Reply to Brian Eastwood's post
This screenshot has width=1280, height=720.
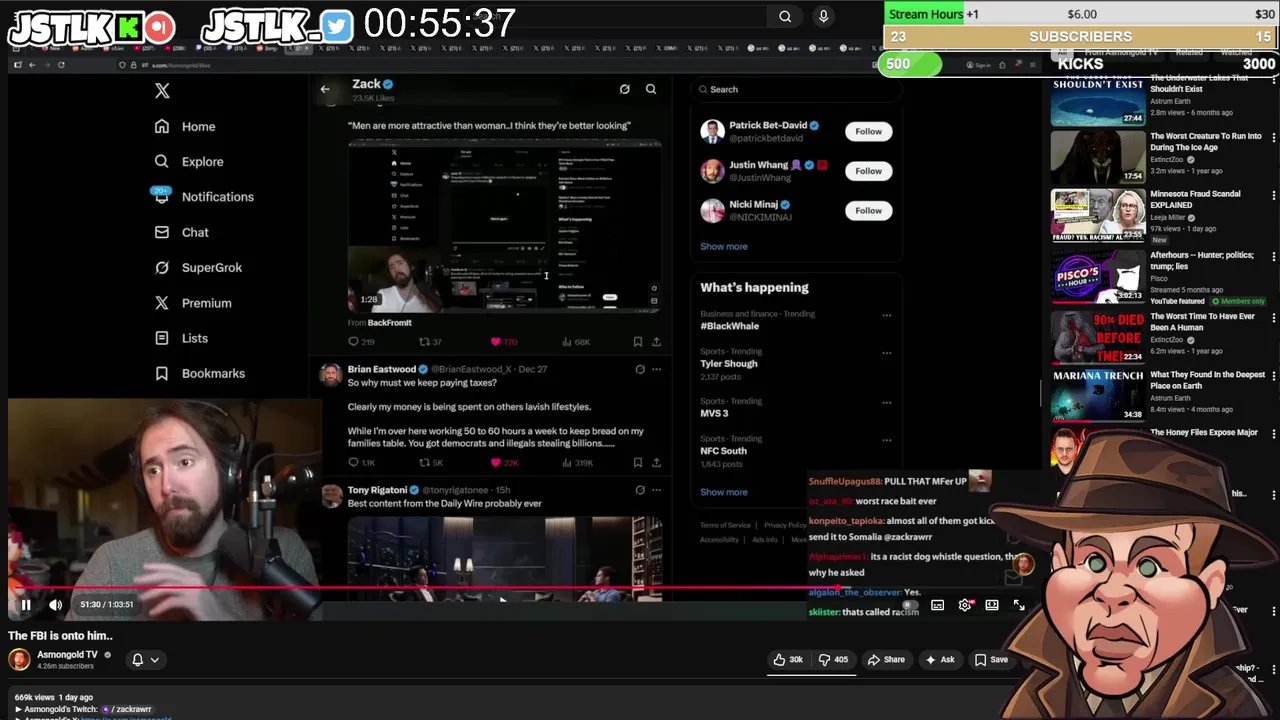click(353, 463)
